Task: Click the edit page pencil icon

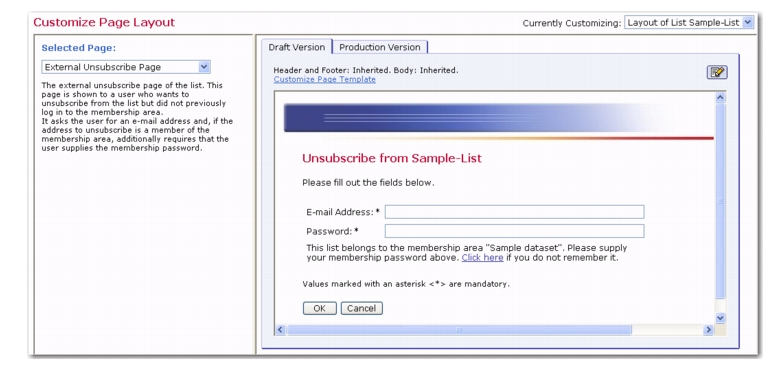Action: pyautogui.click(x=717, y=72)
